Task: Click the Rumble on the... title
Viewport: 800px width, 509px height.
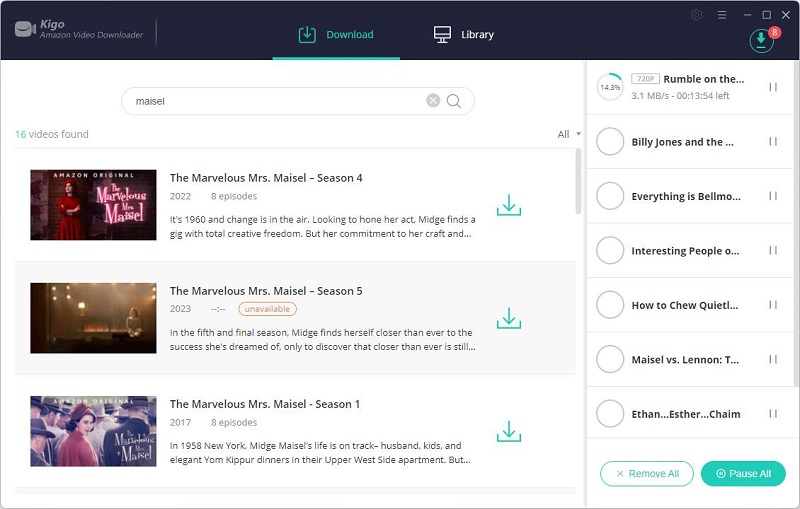Action: coord(704,79)
